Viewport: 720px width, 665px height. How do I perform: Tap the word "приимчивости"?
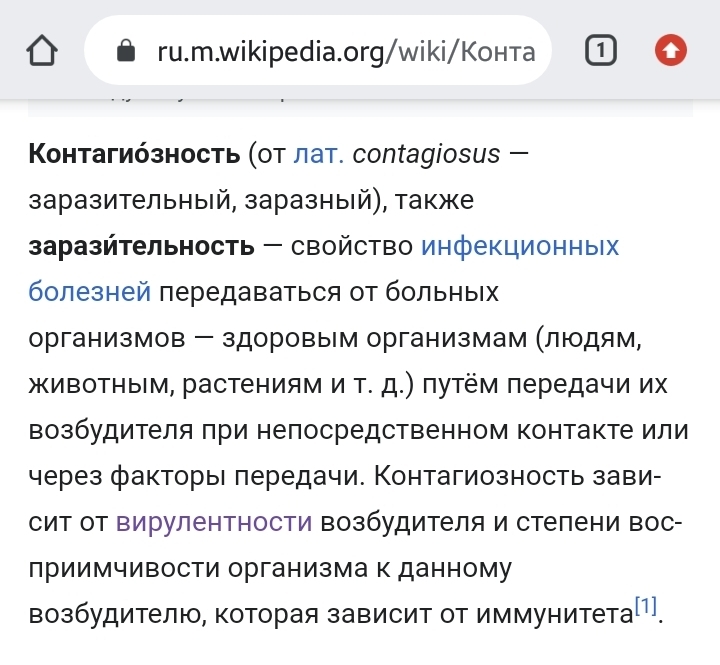pyautogui.click(x=124, y=568)
